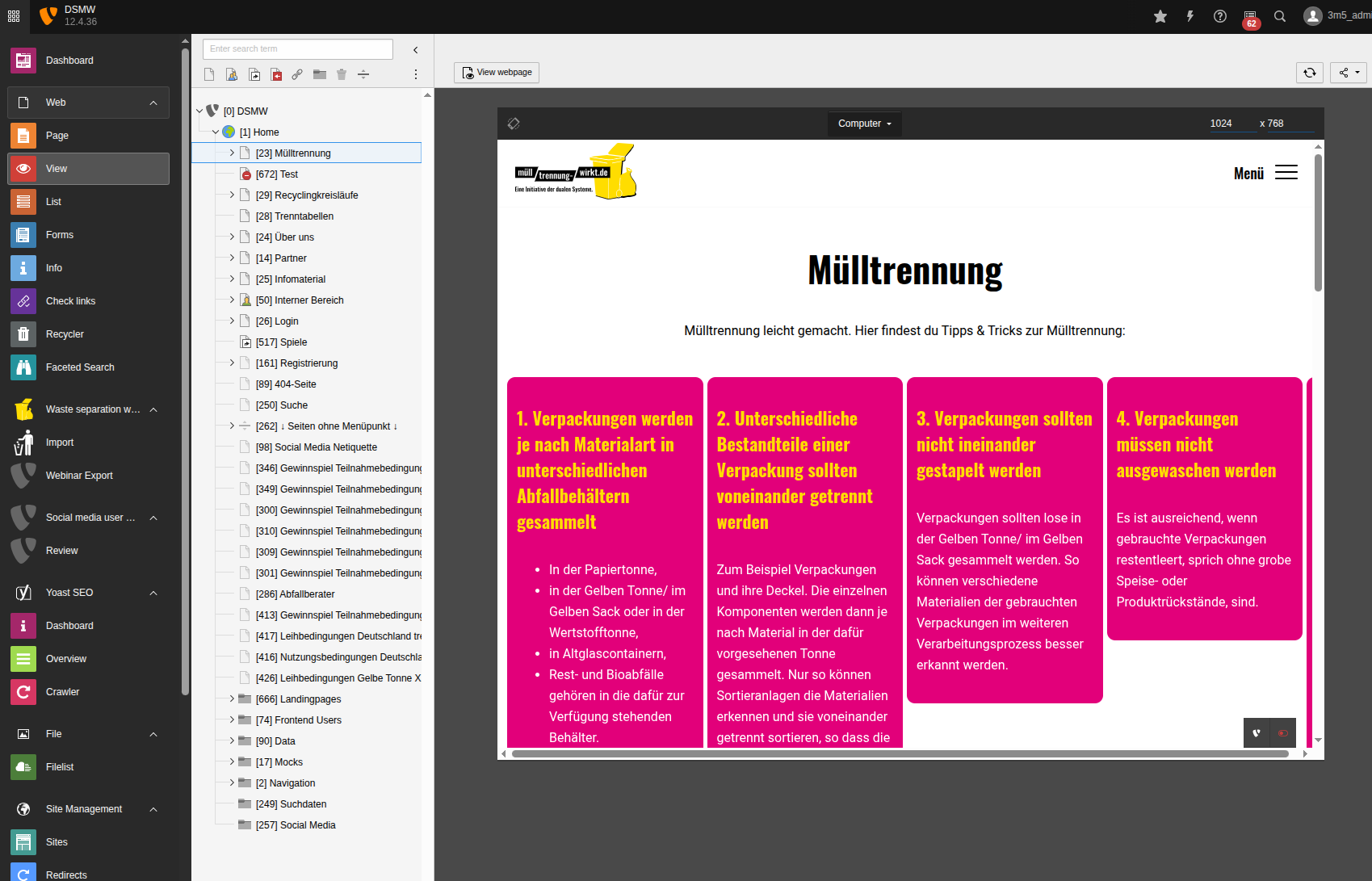Collapse the Yoast SEO module group

click(153, 593)
